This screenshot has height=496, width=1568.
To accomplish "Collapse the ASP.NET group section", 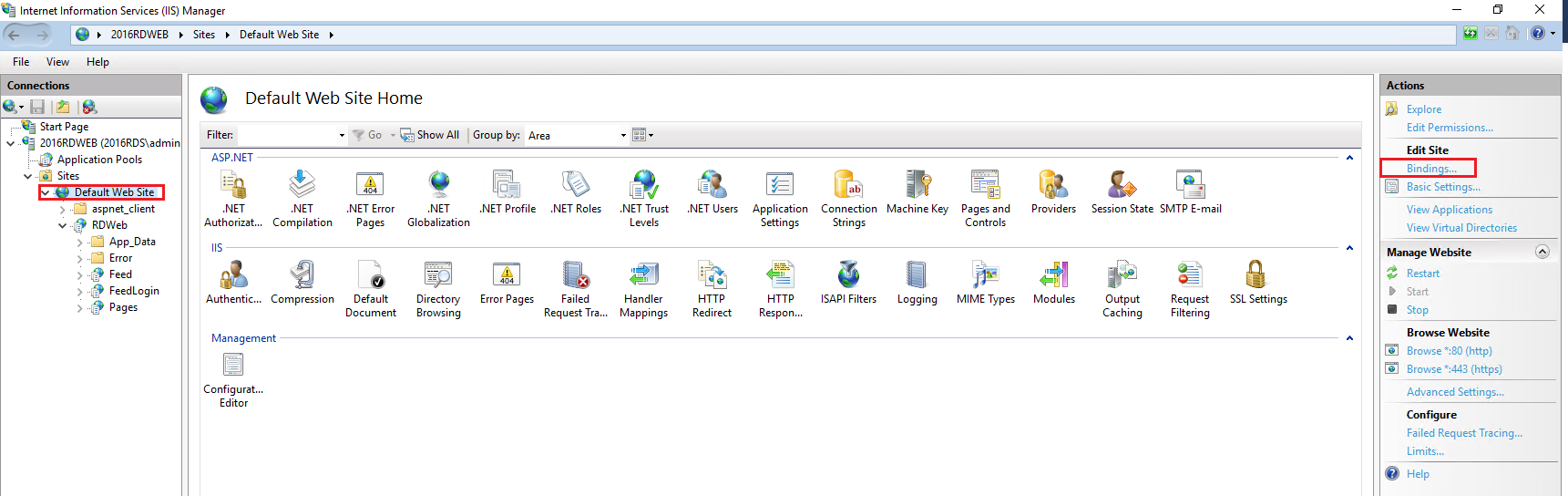I will click(1349, 158).
